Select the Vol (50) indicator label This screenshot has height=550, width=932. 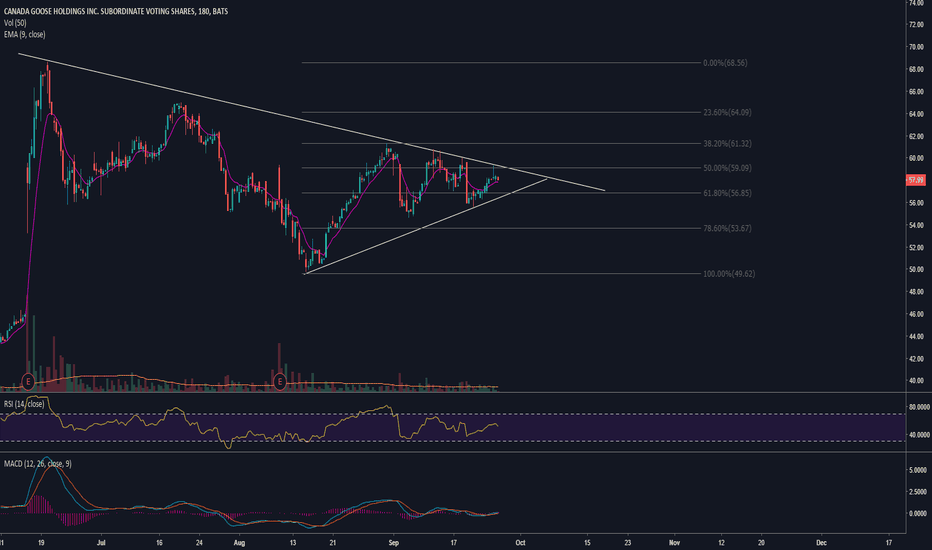click(15, 23)
